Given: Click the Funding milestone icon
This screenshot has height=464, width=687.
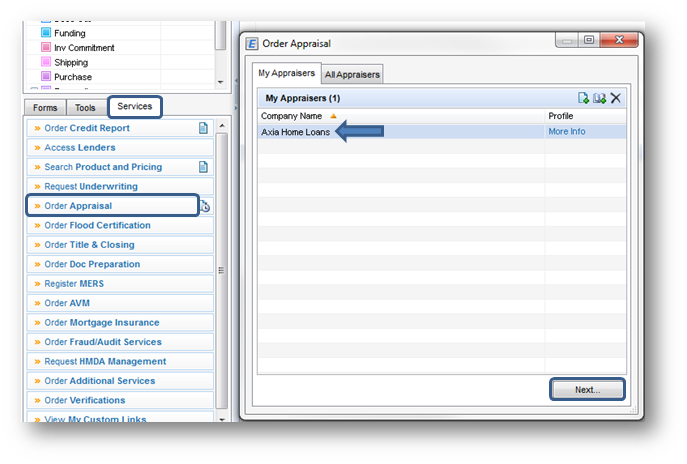Looking at the screenshot, I should pyautogui.click(x=46, y=33).
